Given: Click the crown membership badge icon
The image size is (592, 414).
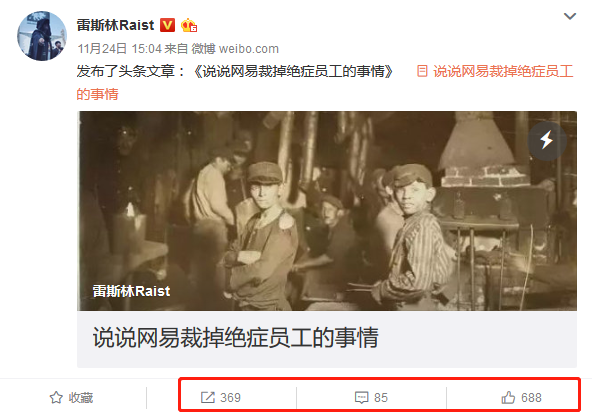Looking at the screenshot, I should [189, 25].
